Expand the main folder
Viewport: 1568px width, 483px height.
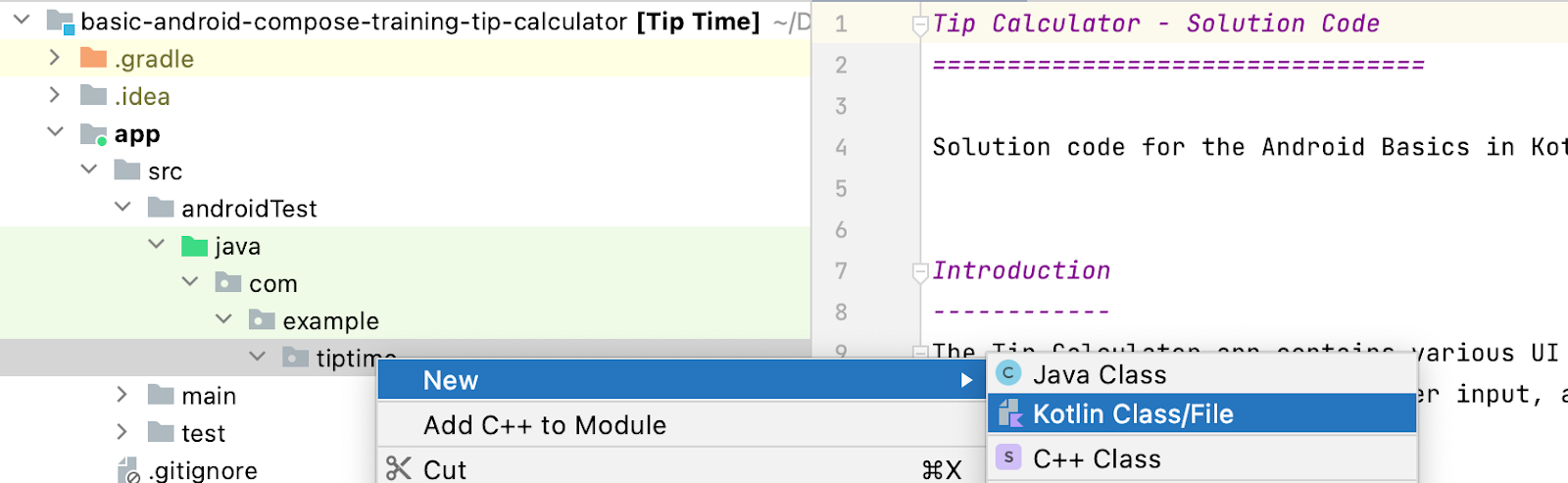tap(122, 395)
